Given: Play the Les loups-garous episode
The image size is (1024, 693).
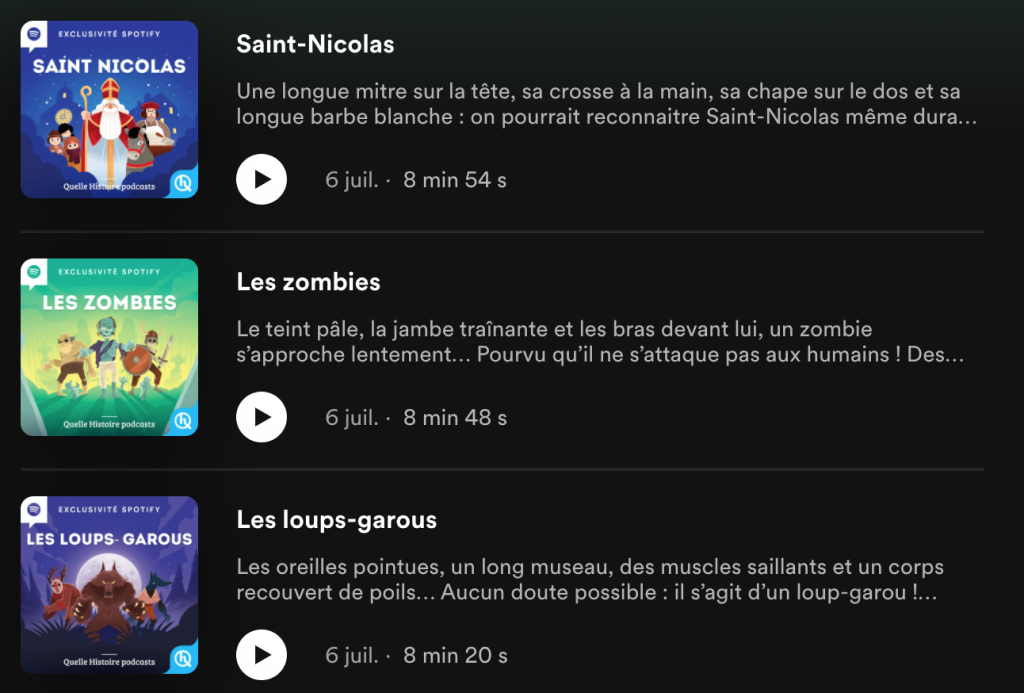Looking at the screenshot, I should [261, 655].
